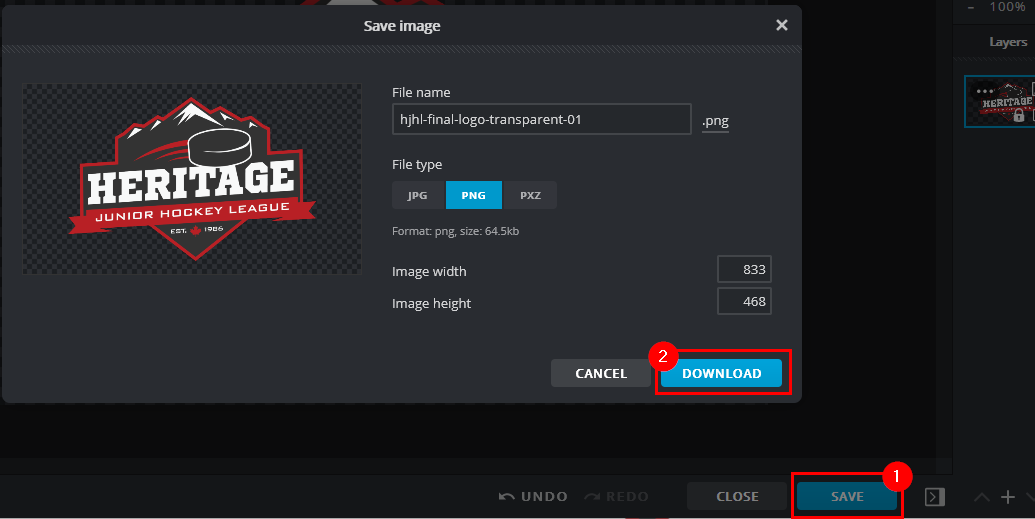1035x519 pixels.
Task: Click the .png extension label
Action: (716, 121)
